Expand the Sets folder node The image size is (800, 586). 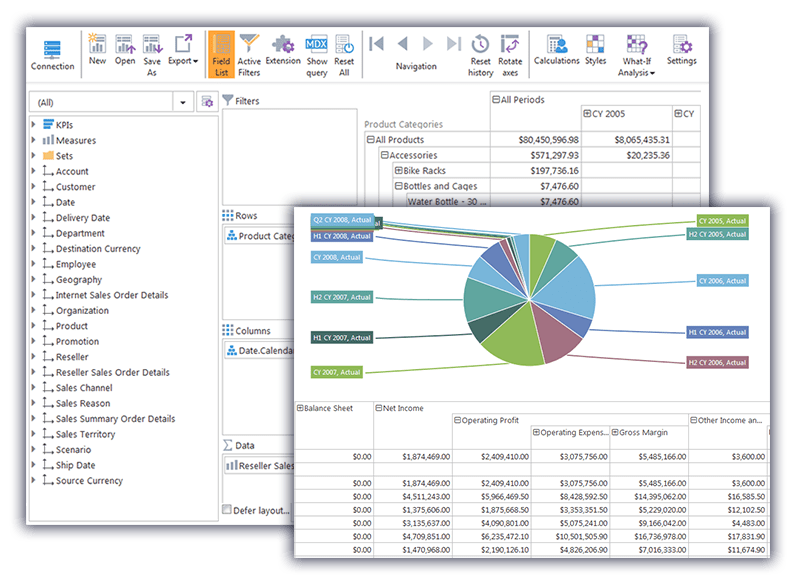tap(34, 155)
